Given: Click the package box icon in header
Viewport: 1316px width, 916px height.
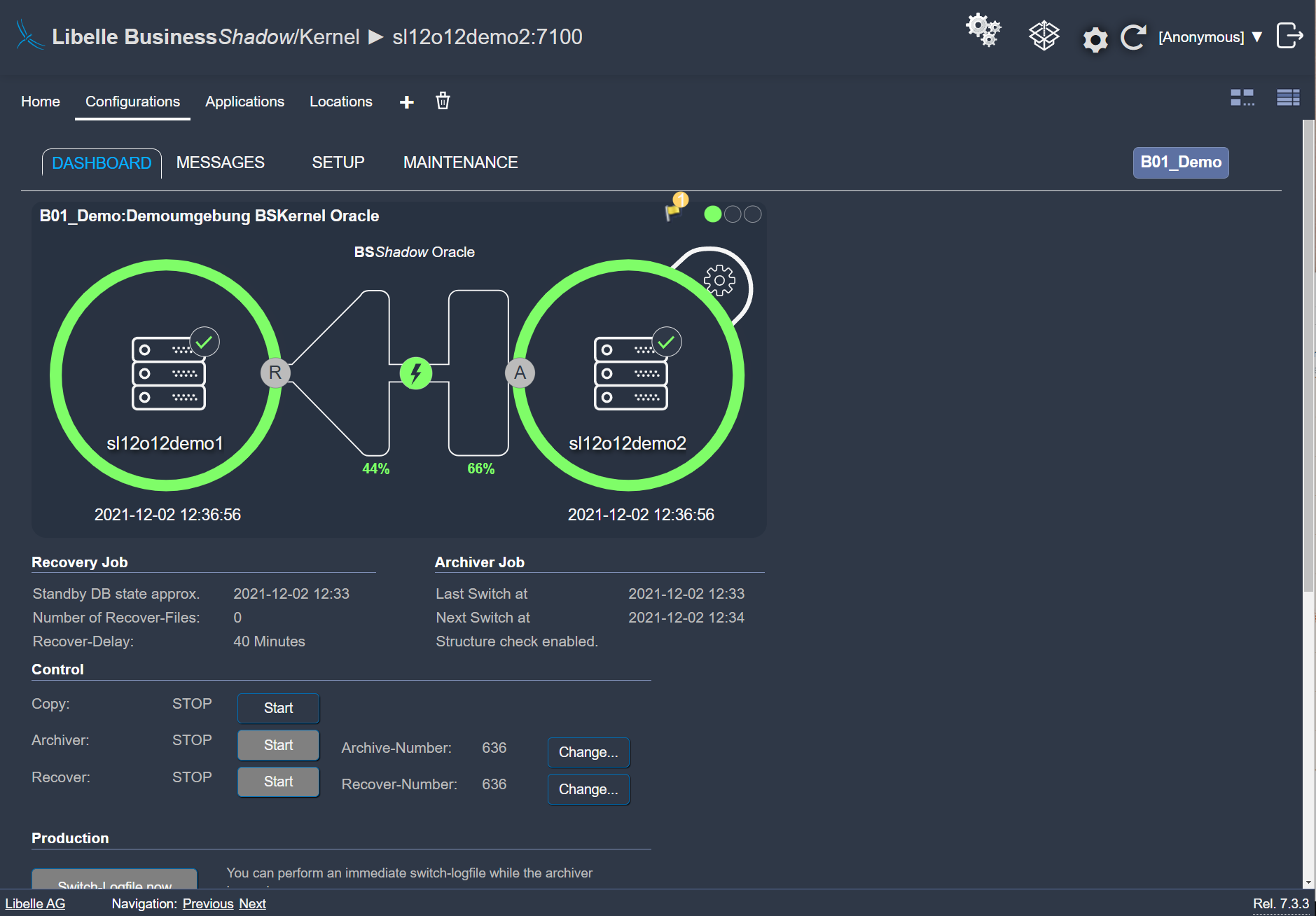Looking at the screenshot, I should click(1044, 36).
